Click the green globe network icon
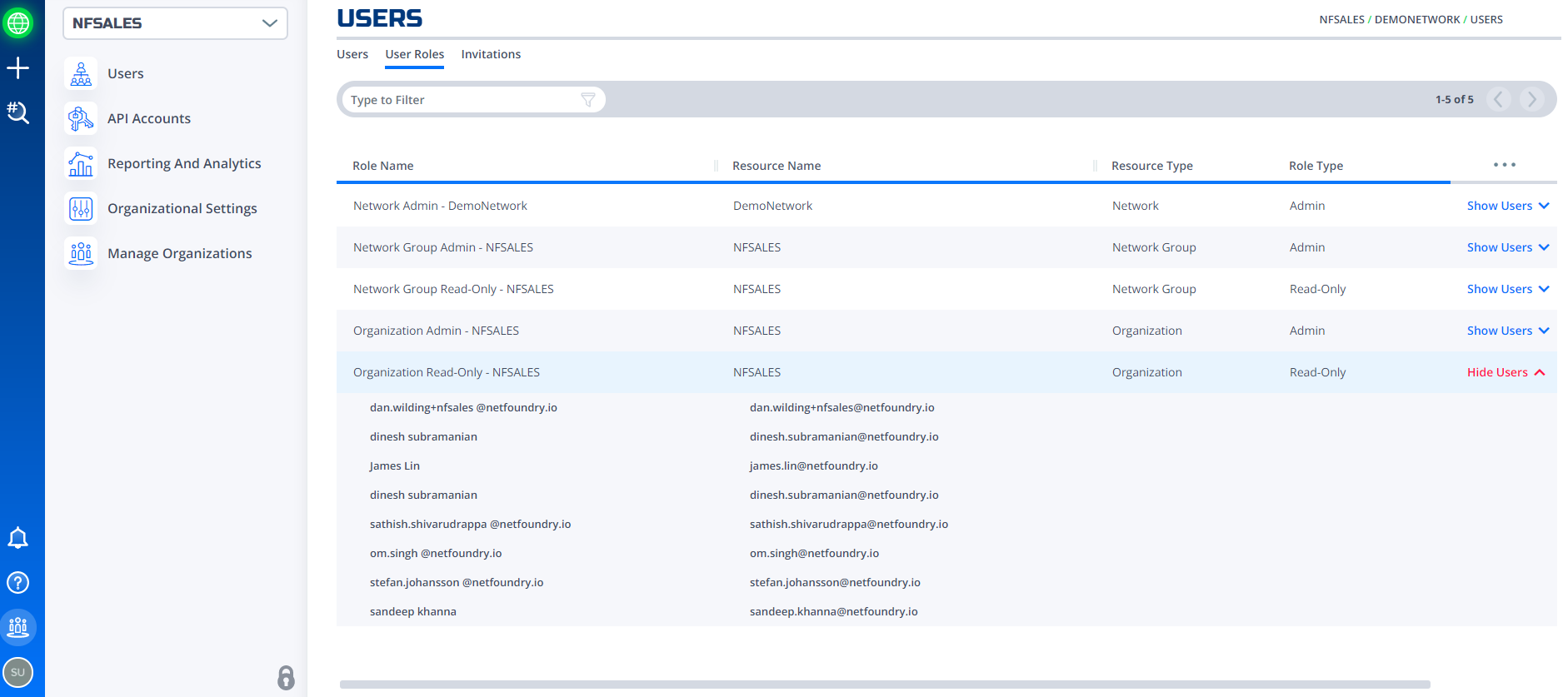The image size is (1568, 697). tap(18, 23)
